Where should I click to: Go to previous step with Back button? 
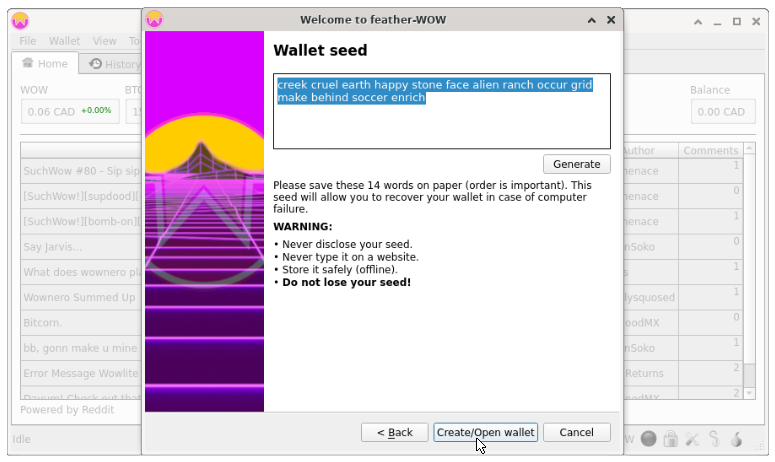tap(394, 432)
